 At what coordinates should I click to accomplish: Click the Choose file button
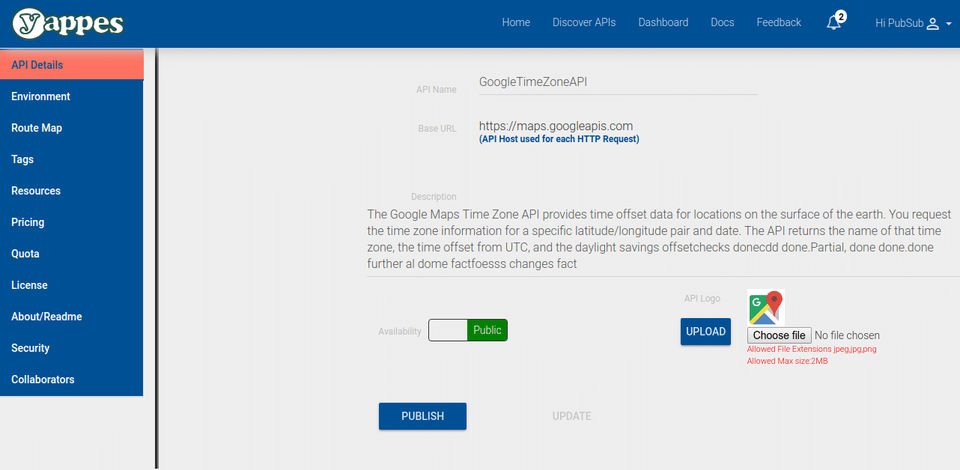point(779,335)
